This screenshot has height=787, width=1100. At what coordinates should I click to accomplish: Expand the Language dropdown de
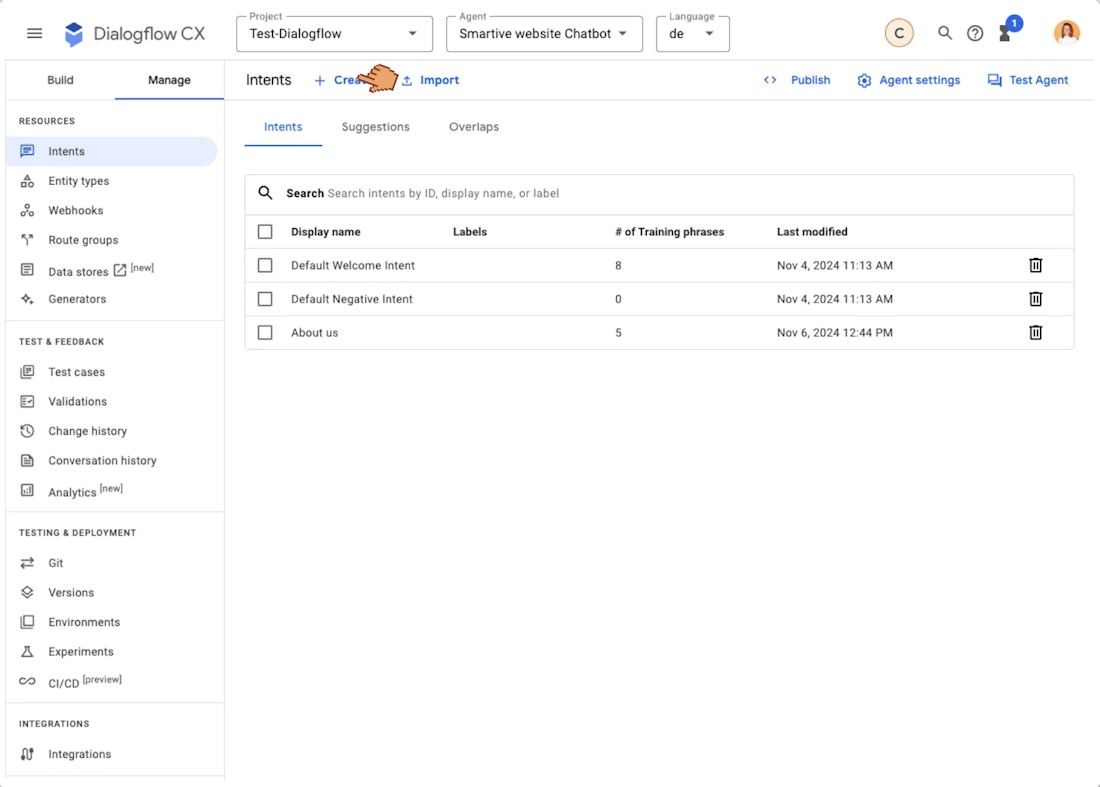coord(692,34)
